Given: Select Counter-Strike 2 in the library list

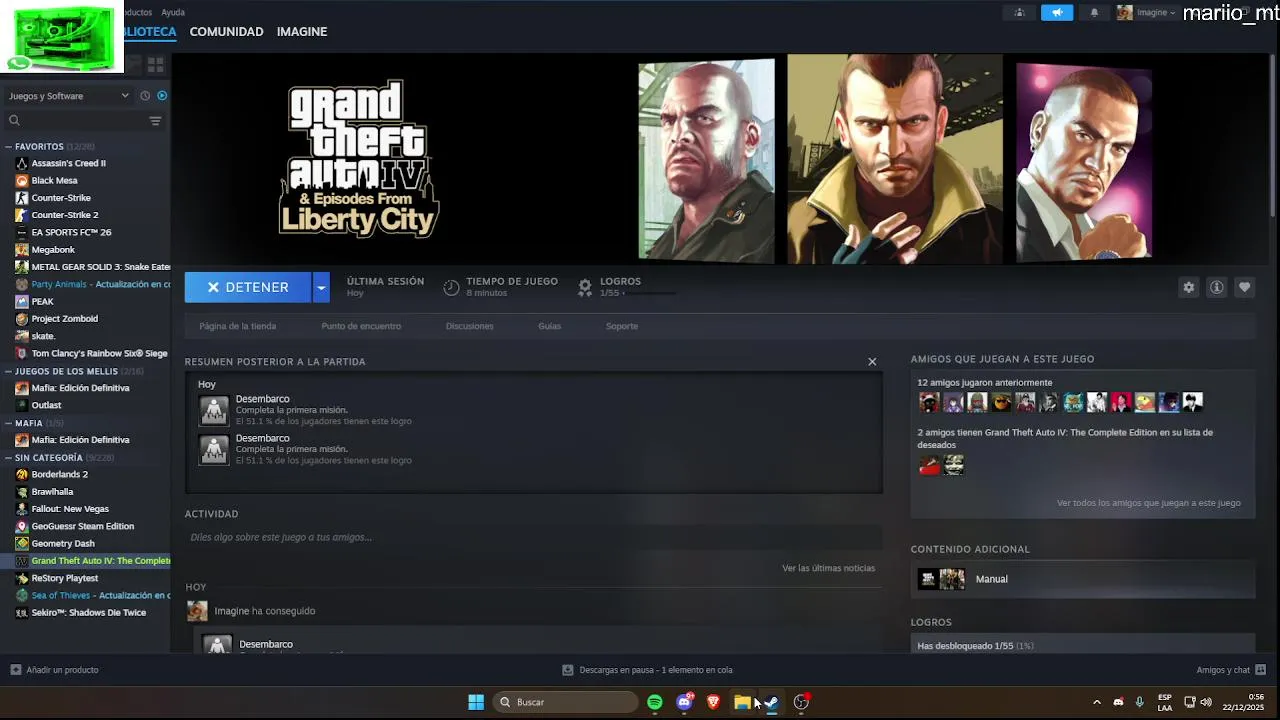Looking at the screenshot, I should 65,215.
